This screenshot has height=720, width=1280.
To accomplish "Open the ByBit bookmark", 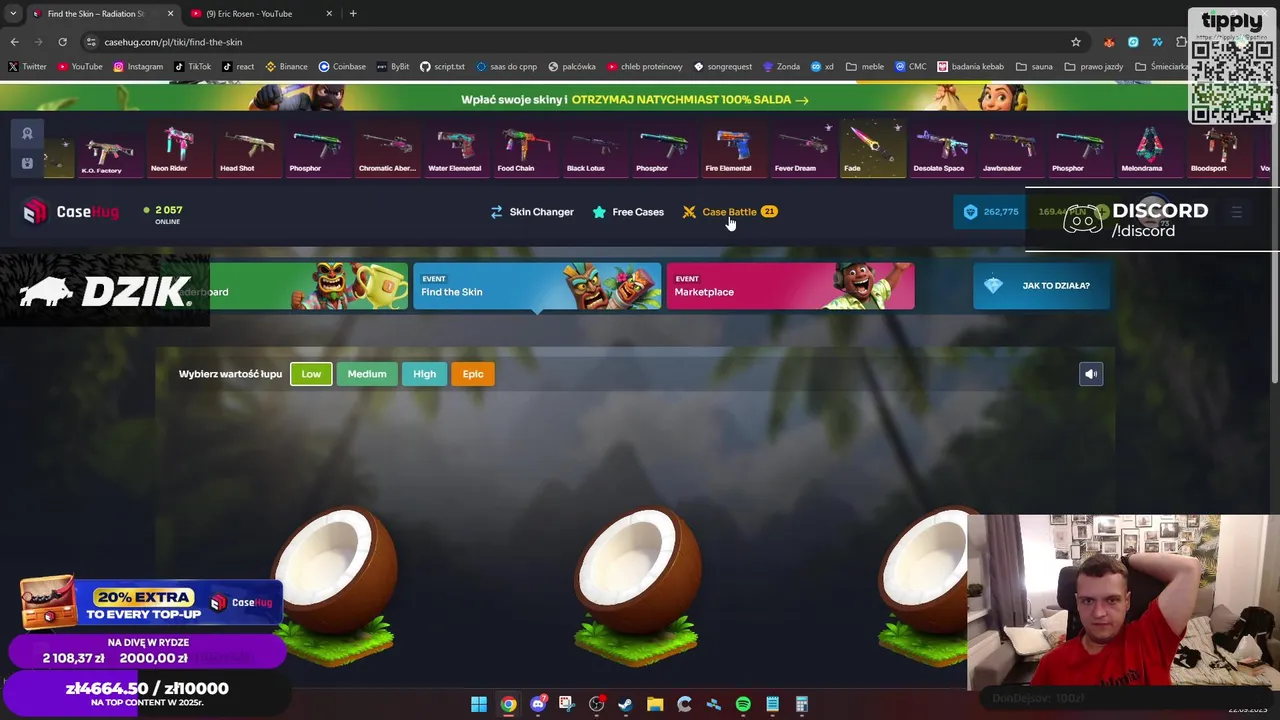I will pyautogui.click(x=393, y=67).
